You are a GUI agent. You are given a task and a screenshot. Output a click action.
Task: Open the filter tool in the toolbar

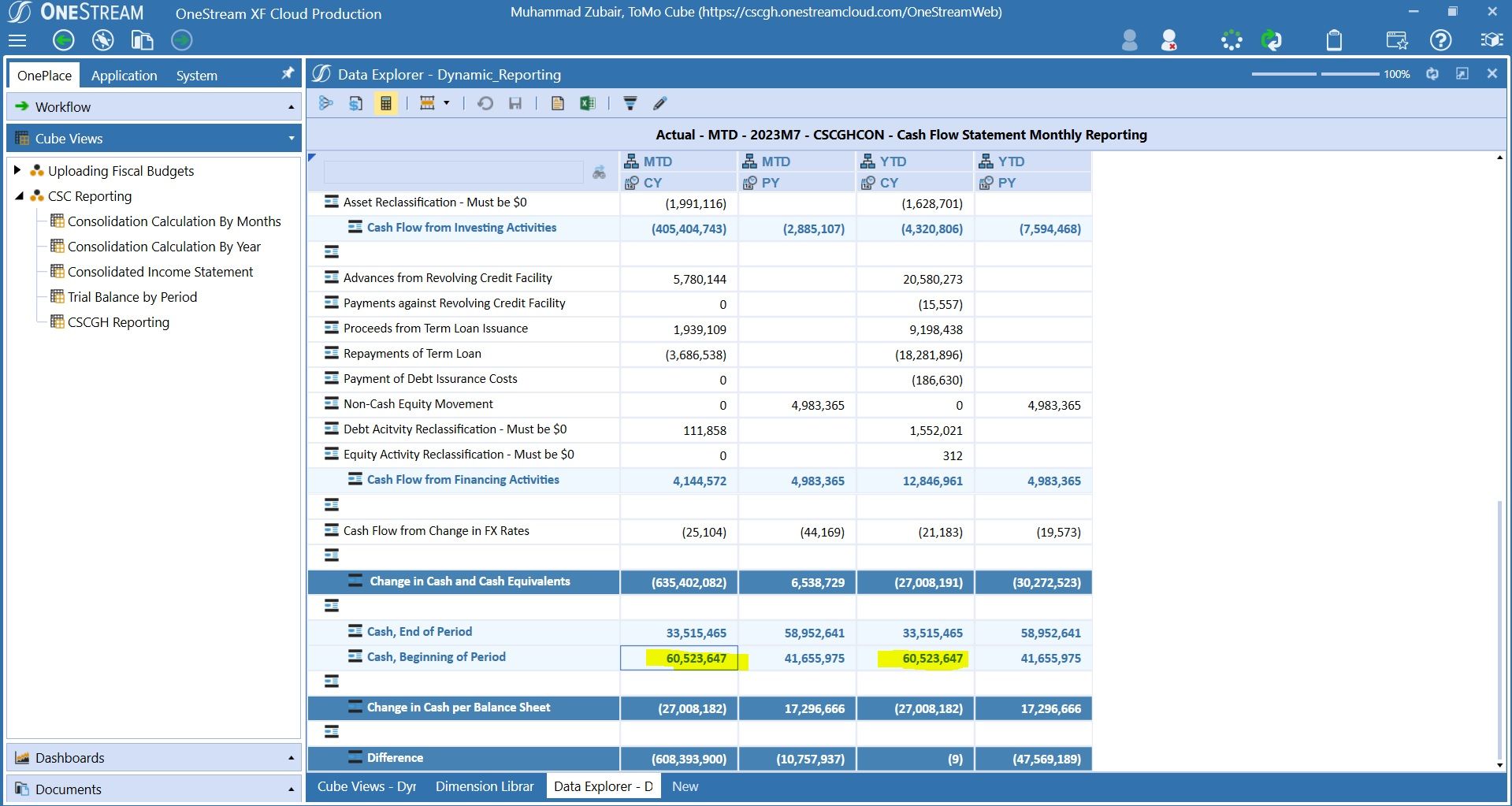click(629, 103)
